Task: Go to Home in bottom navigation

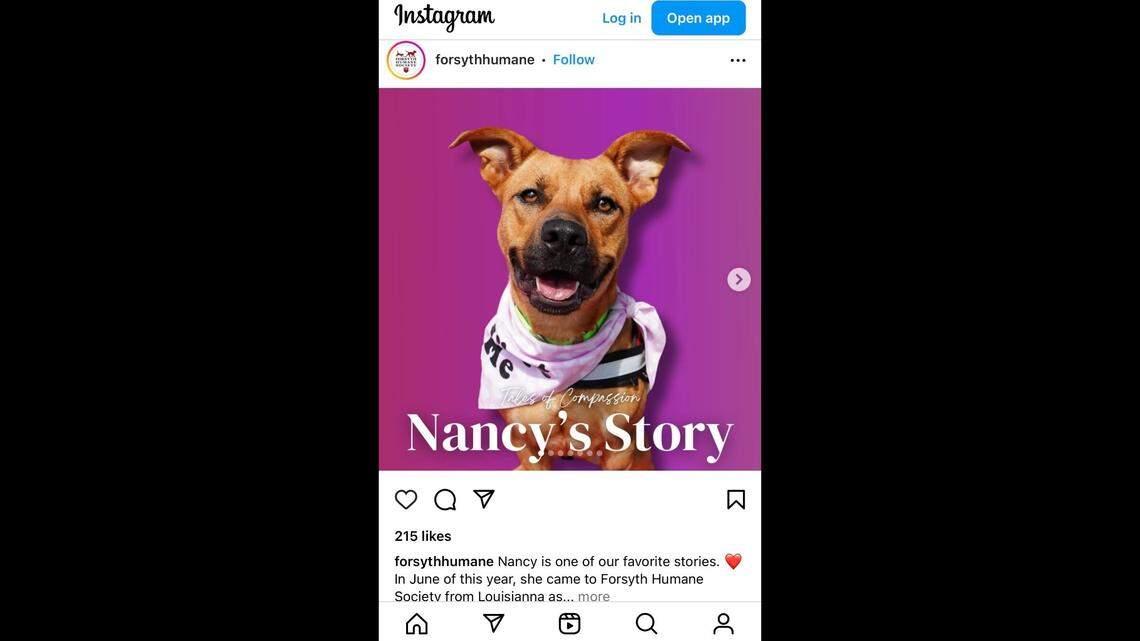Action: pyautogui.click(x=417, y=624)
